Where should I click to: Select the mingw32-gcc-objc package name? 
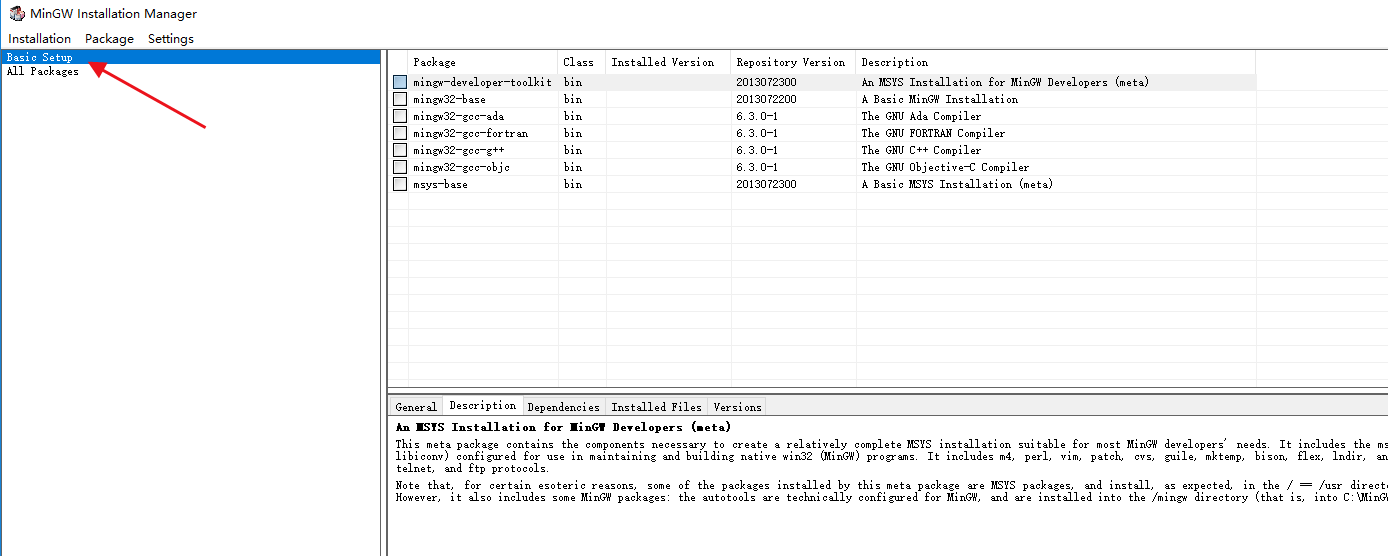(x=462, y=167)
